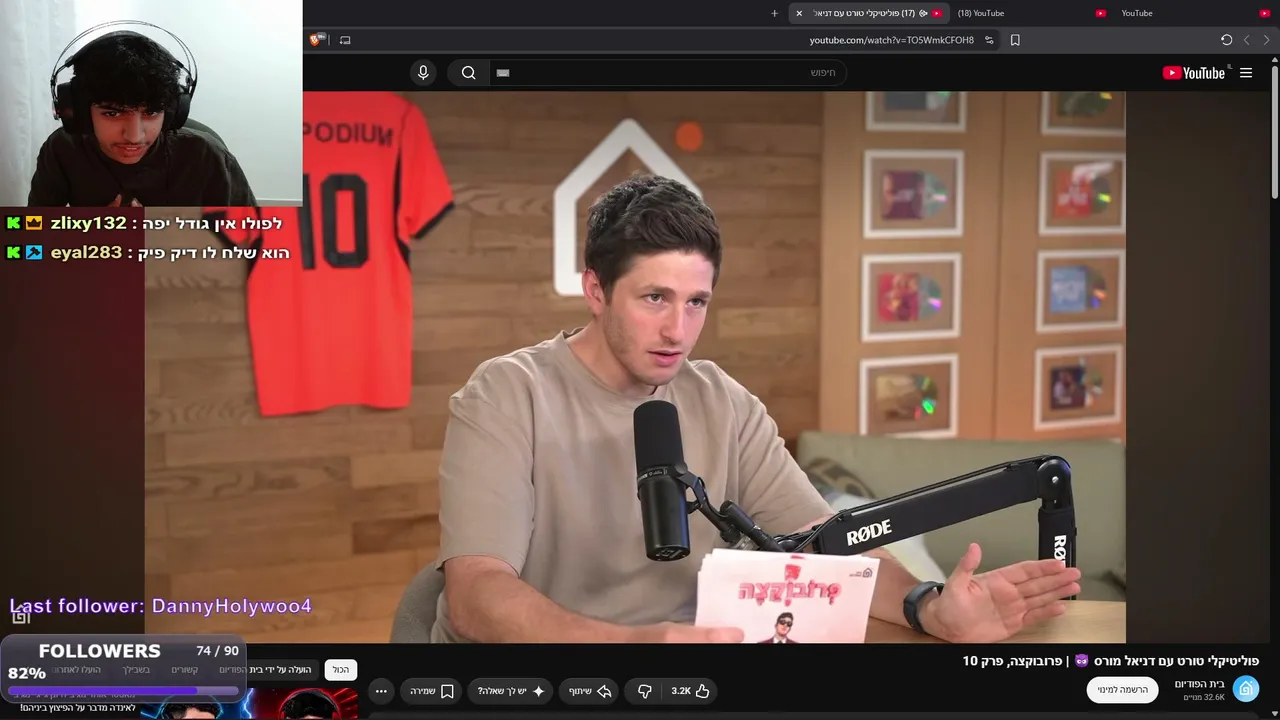
Task: Like the video (3.2K thumbs up)
Action: click(690, 691)
